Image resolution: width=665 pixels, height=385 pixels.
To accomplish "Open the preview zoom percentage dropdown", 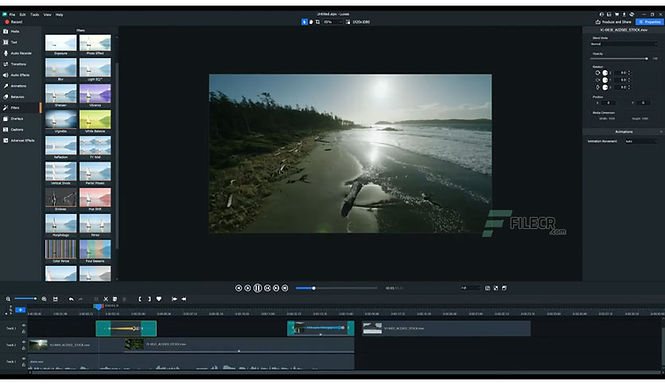I will [332, 22].
